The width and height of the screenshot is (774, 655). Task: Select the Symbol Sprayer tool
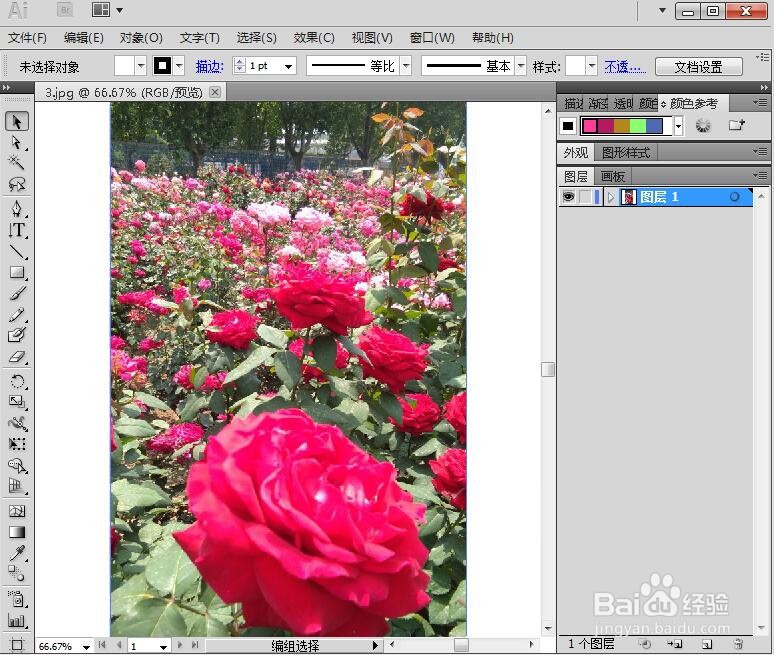click(17, 599)
